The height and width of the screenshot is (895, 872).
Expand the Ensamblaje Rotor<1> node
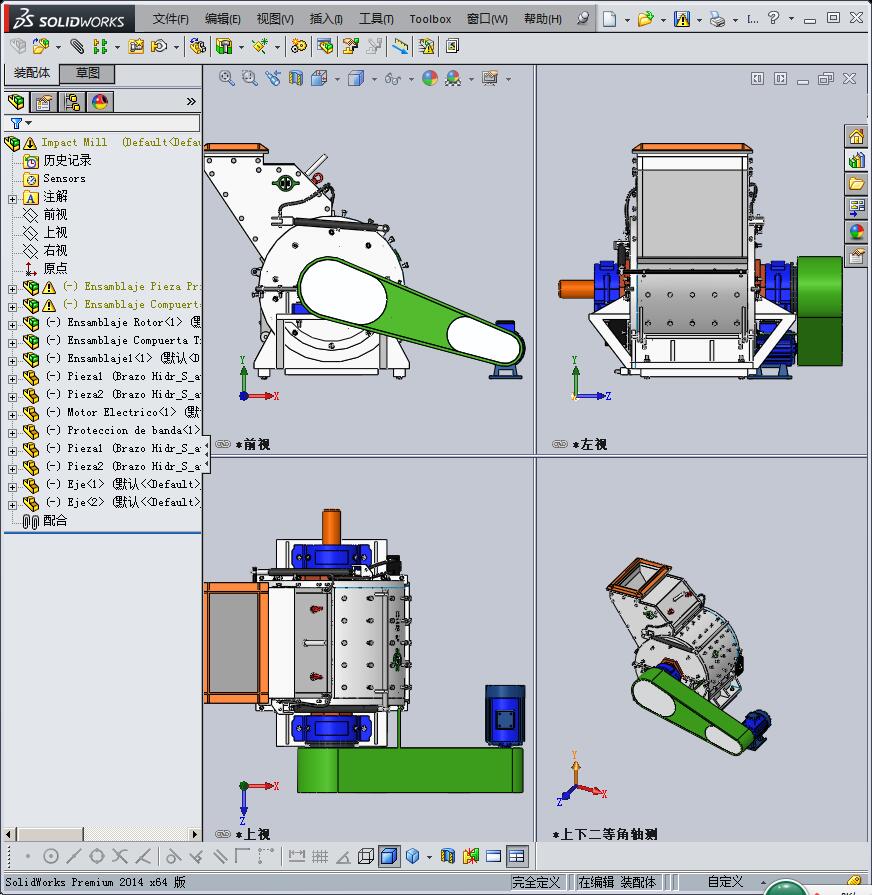tap(12, 325)
